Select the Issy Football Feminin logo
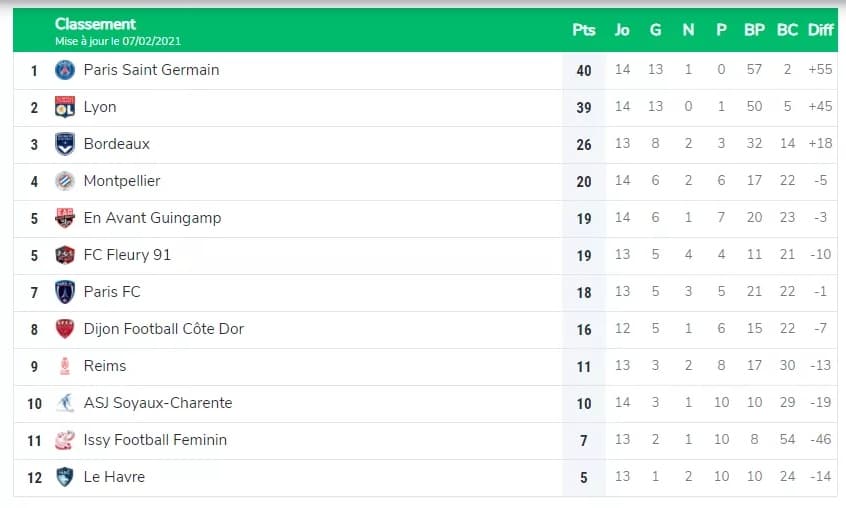The width and height of the screenshot is (846, 508). pyautogui.click(x=65, y=440)
